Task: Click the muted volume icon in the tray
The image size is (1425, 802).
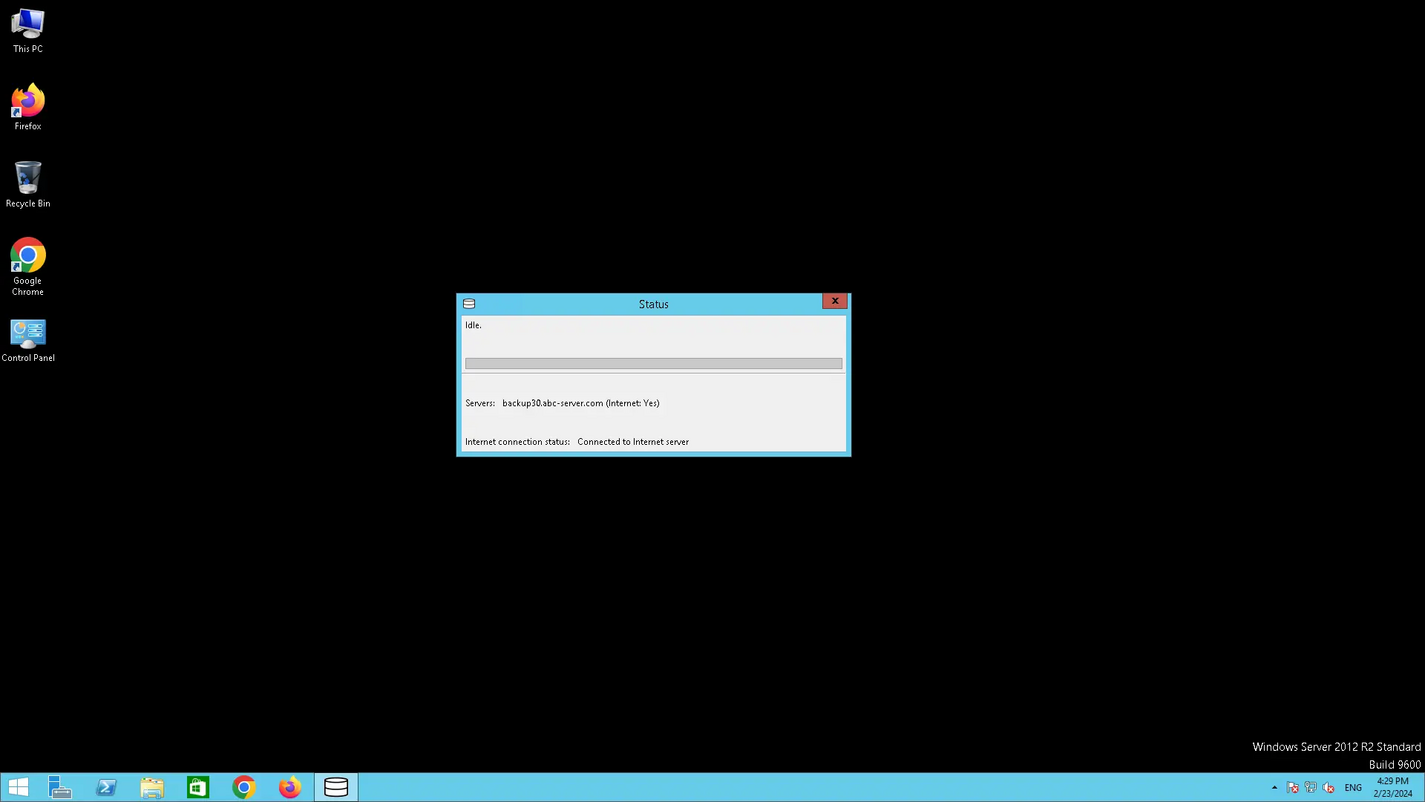Action: pos(1329,787)
